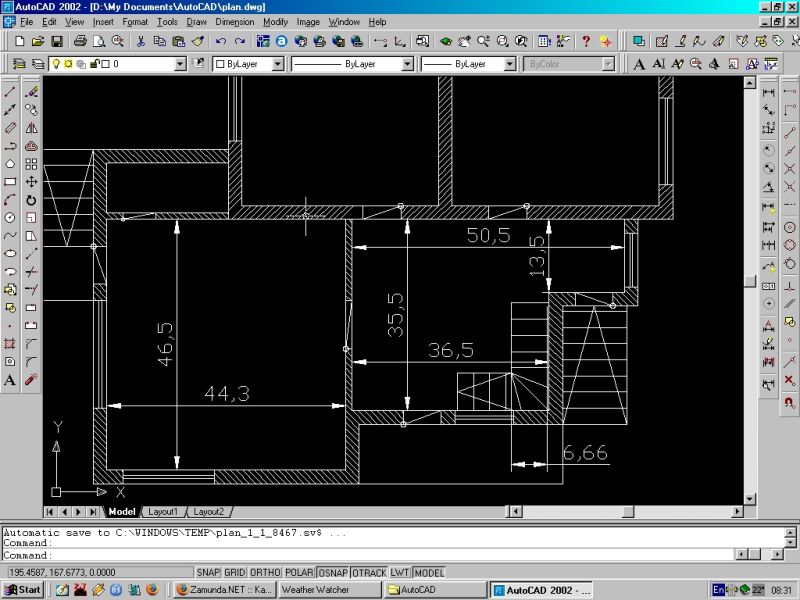Click the Save icon in the toolbar
This screenshot has height=600, width=800.
pyautogui.click(x=57, y=41)
